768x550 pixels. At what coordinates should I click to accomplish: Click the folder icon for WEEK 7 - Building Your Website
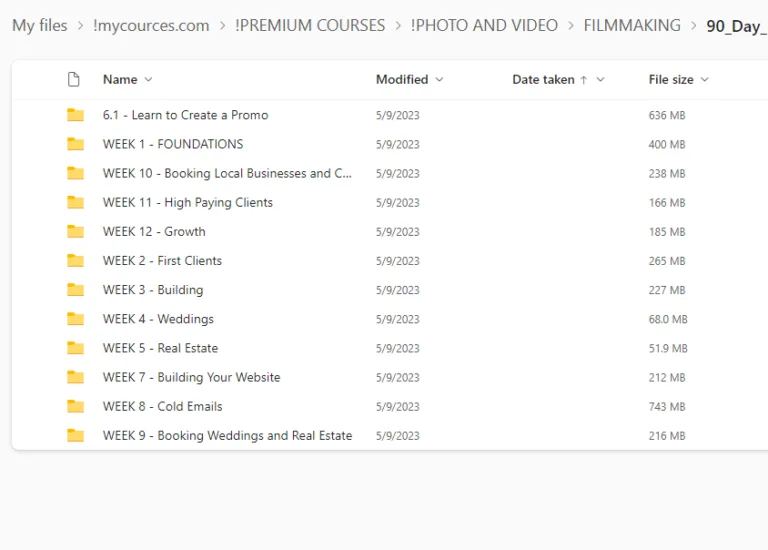[75, 377]
